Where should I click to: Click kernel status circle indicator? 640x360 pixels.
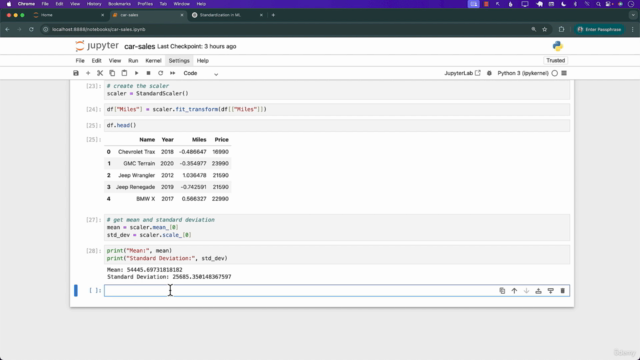pos(554,73)
